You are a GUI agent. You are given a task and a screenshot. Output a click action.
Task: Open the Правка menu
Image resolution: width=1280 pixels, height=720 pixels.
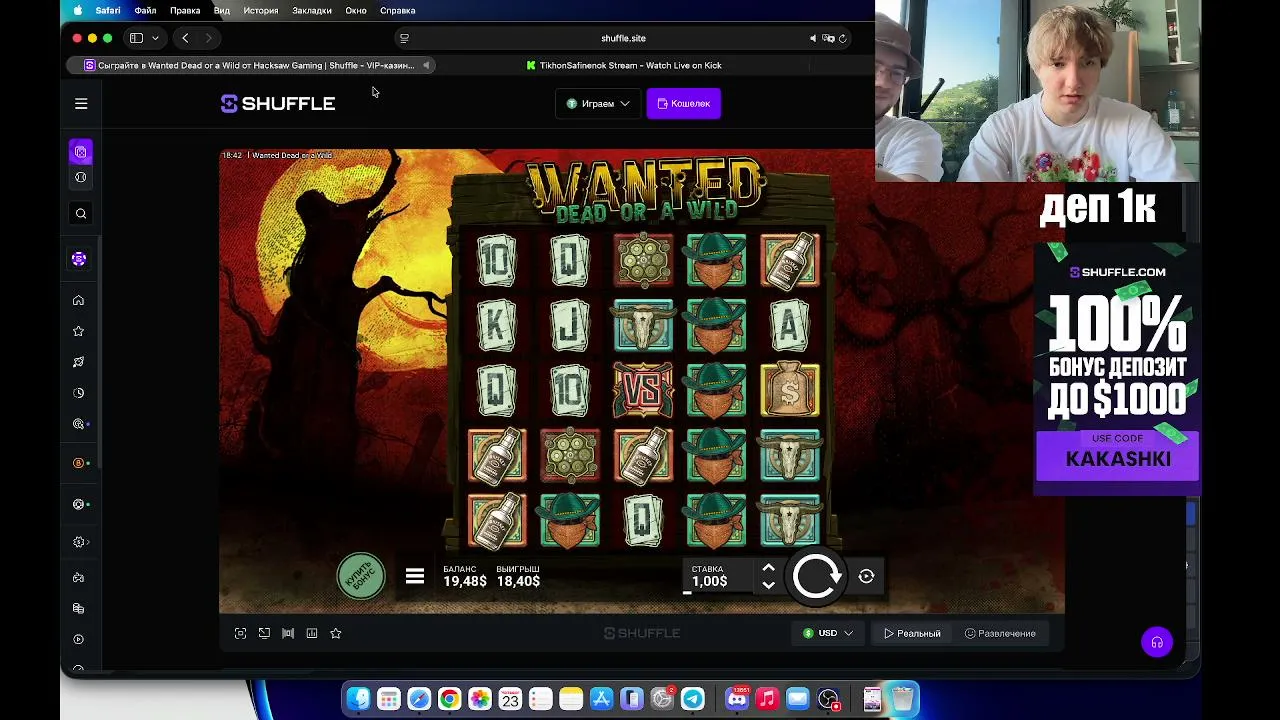pos(185,10)
